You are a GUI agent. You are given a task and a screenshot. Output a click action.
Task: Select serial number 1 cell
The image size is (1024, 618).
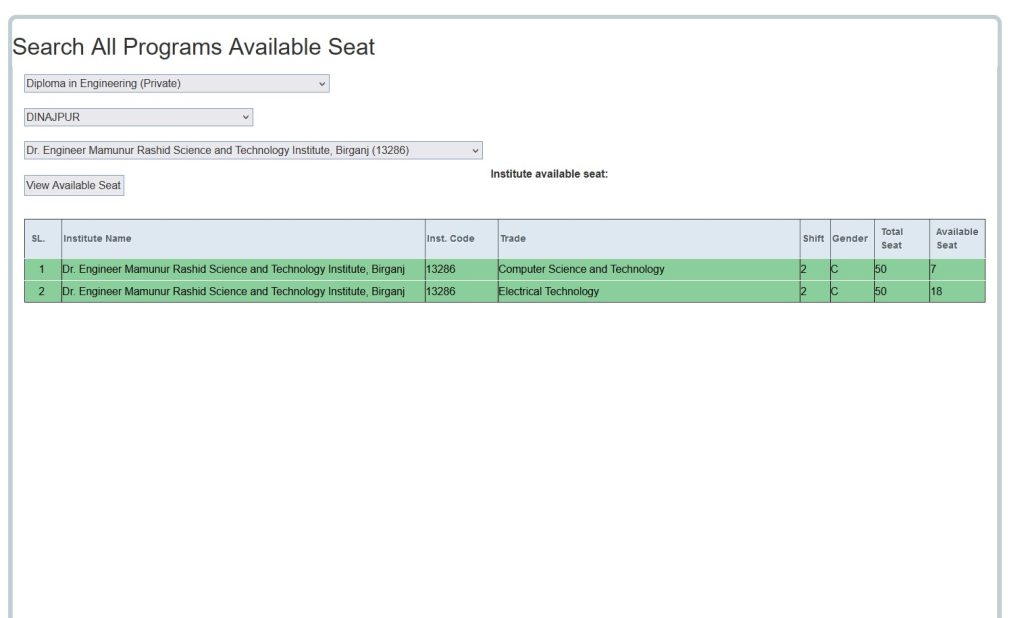coord(42,269)
